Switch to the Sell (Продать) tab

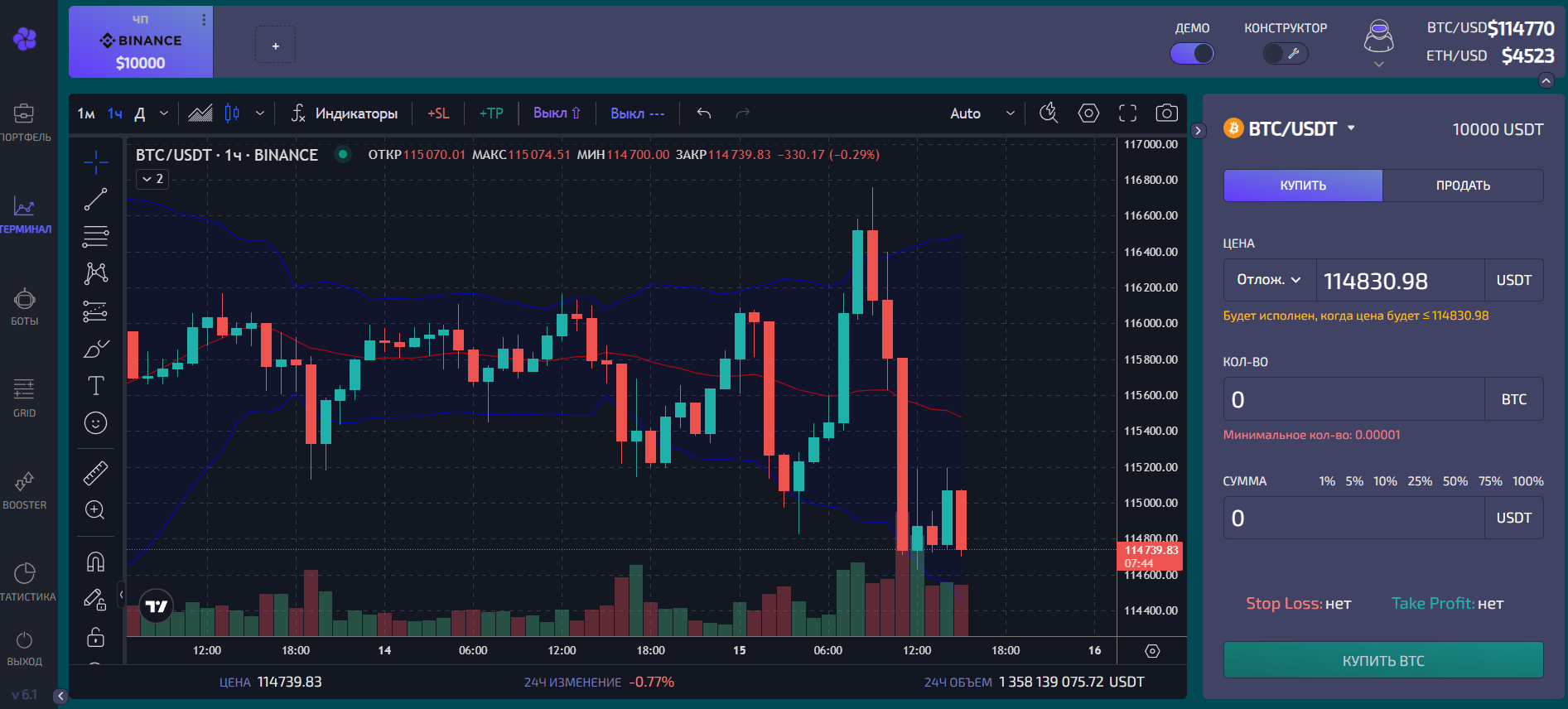tap(1463, 186)
